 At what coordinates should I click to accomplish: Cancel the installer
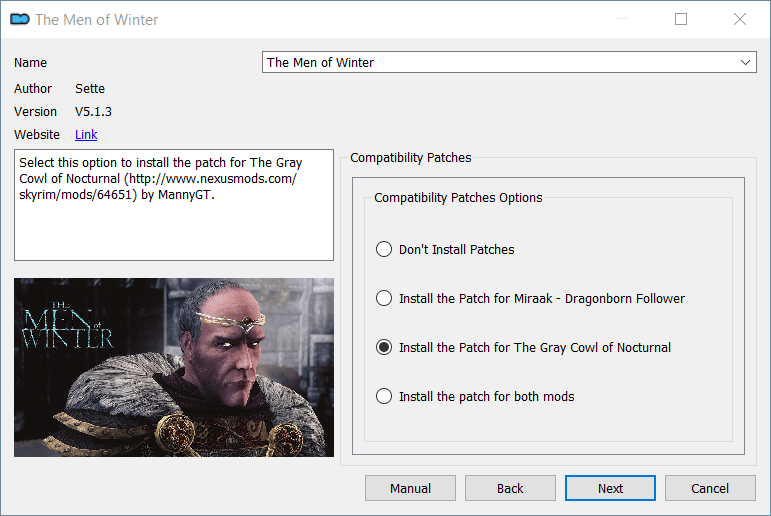pyautogui.click(x=710, y=488)
